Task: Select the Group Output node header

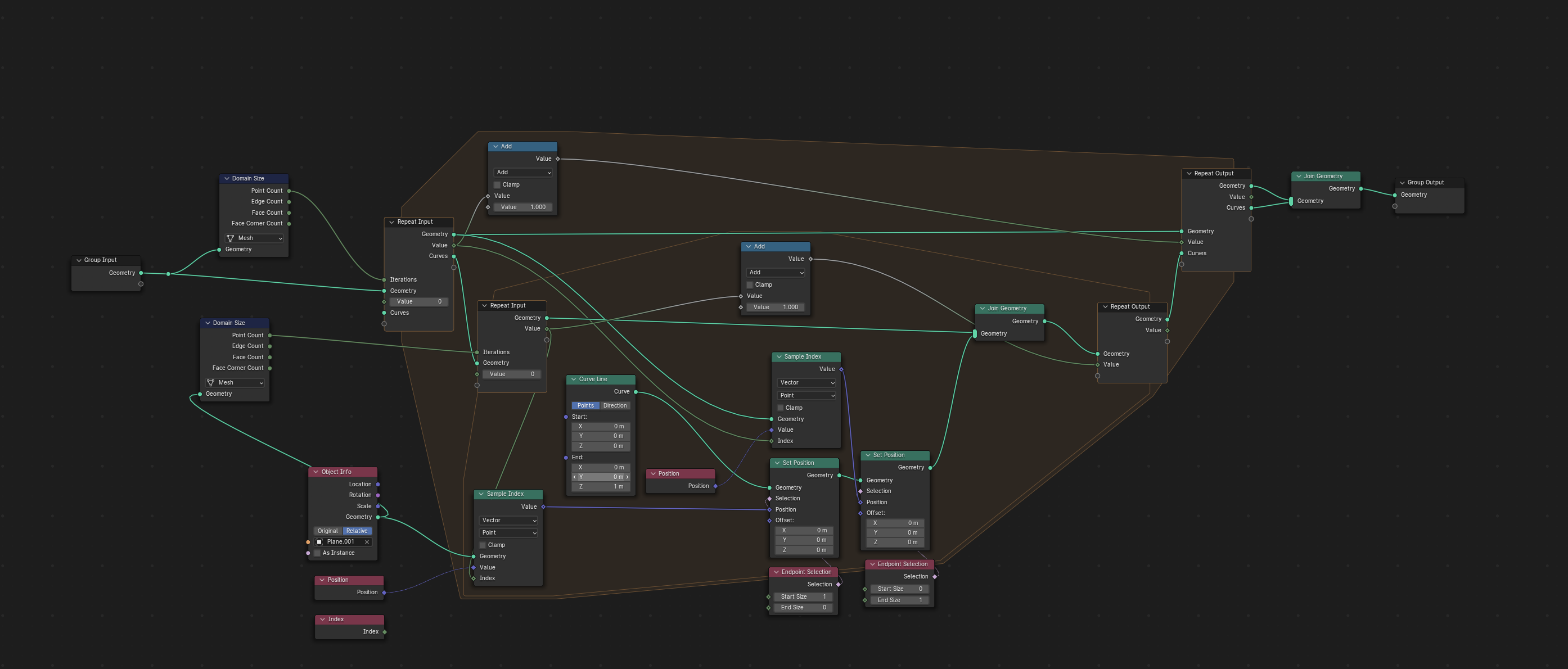Action: [1429, 183]
